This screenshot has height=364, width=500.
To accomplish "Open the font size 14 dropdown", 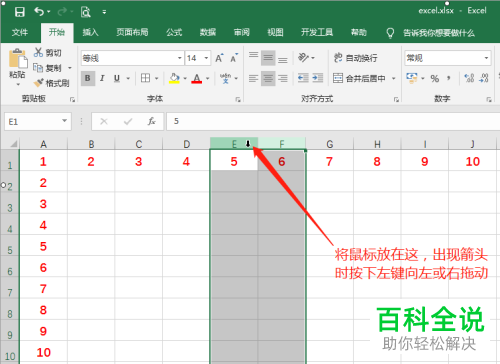I will coord(206,58).
